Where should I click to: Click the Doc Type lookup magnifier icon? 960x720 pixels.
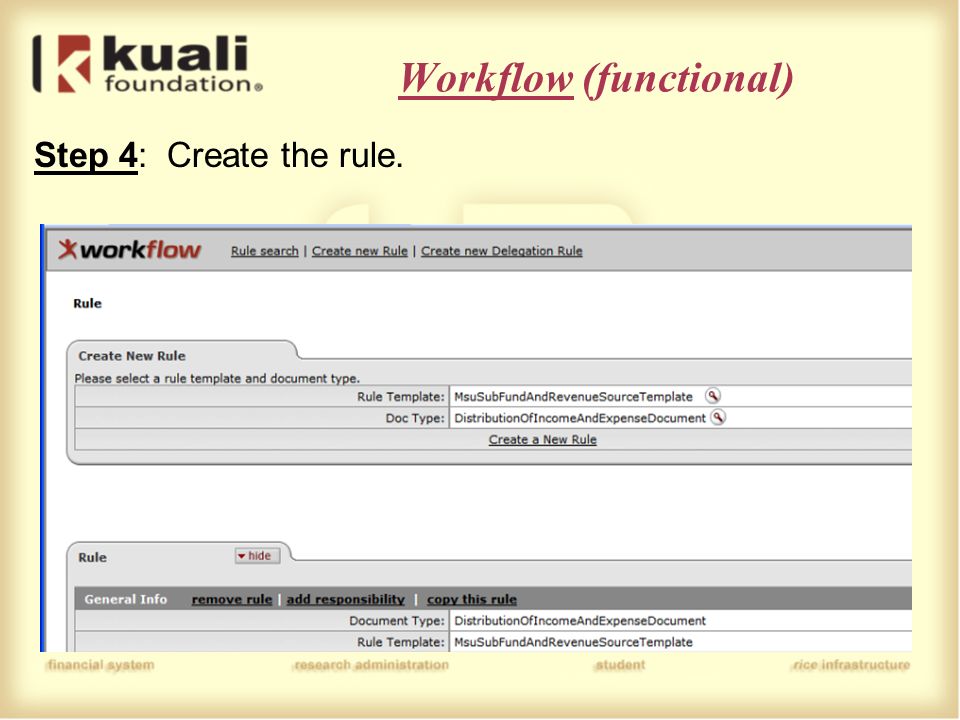pos(718,418)
